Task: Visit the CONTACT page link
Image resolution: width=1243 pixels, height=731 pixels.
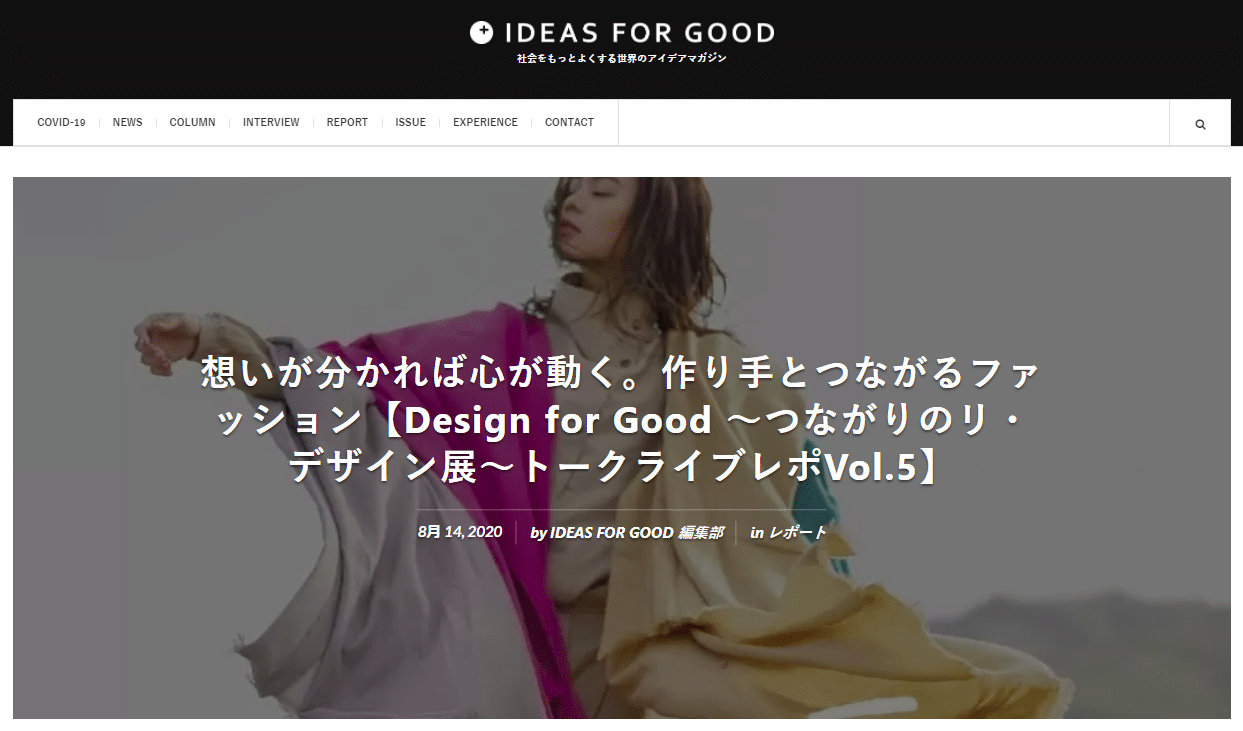Action: [569, 122]
